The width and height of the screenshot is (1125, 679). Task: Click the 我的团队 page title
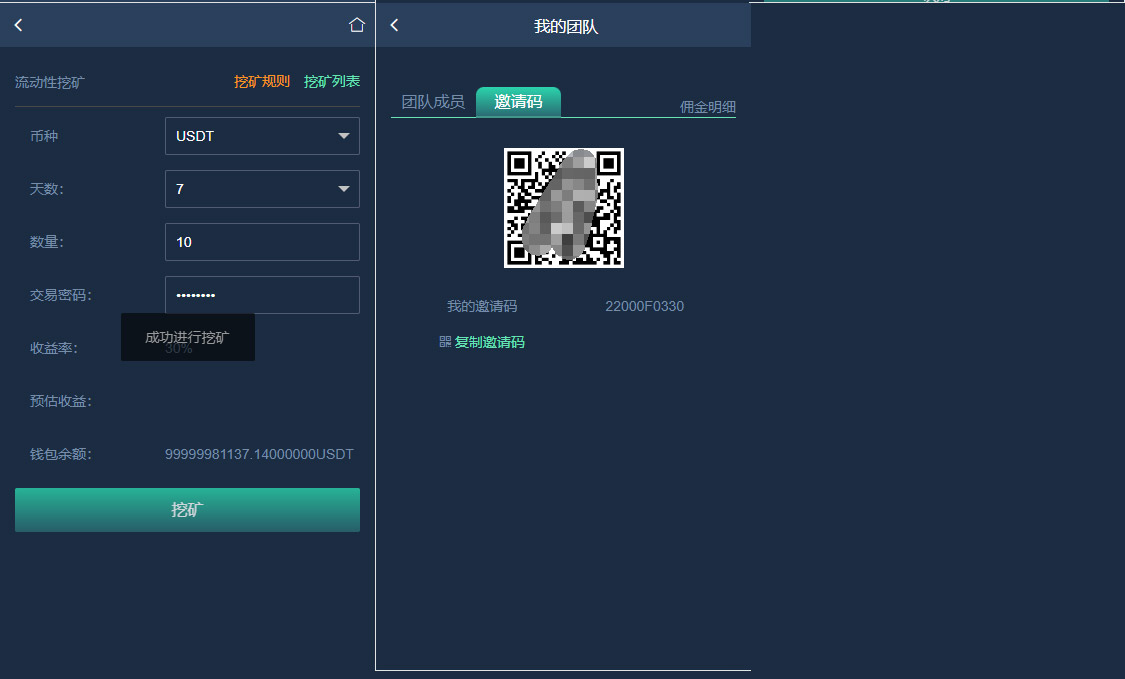565,27
